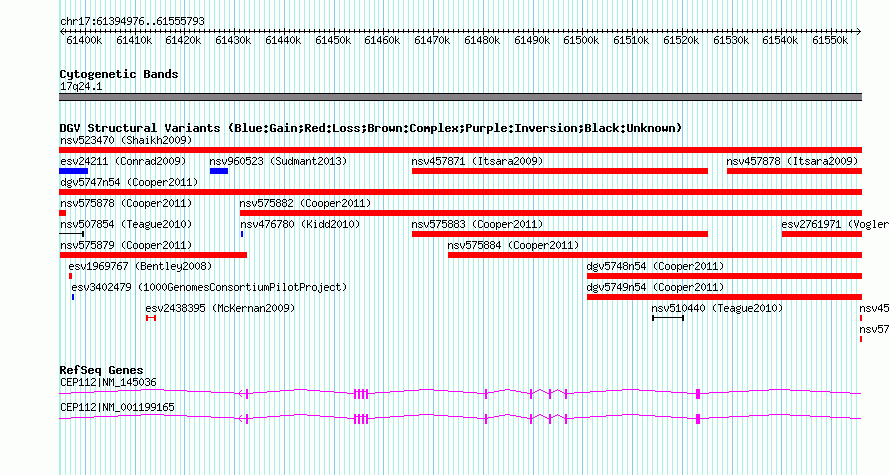Click the red bar under esv2761971
Screen dimensions: 890x475
click(822, 234)
